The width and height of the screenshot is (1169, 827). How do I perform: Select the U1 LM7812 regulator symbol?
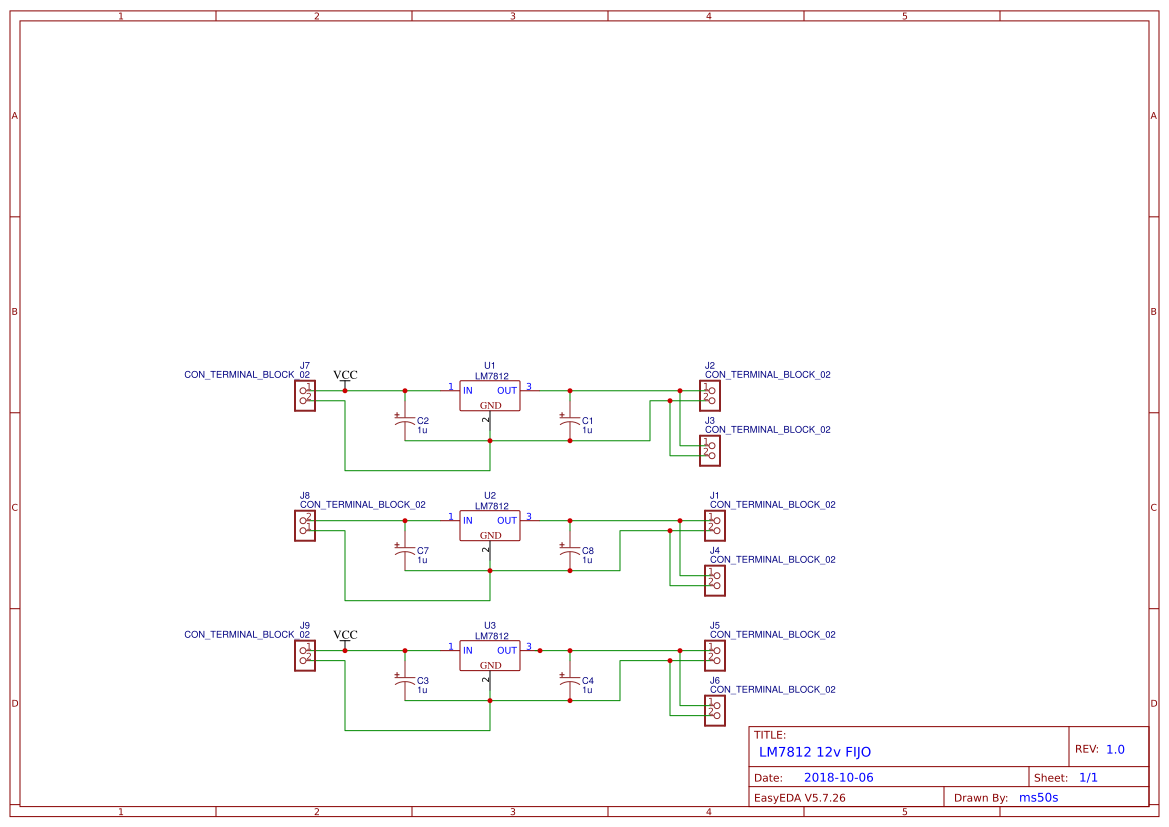[489, 395]
